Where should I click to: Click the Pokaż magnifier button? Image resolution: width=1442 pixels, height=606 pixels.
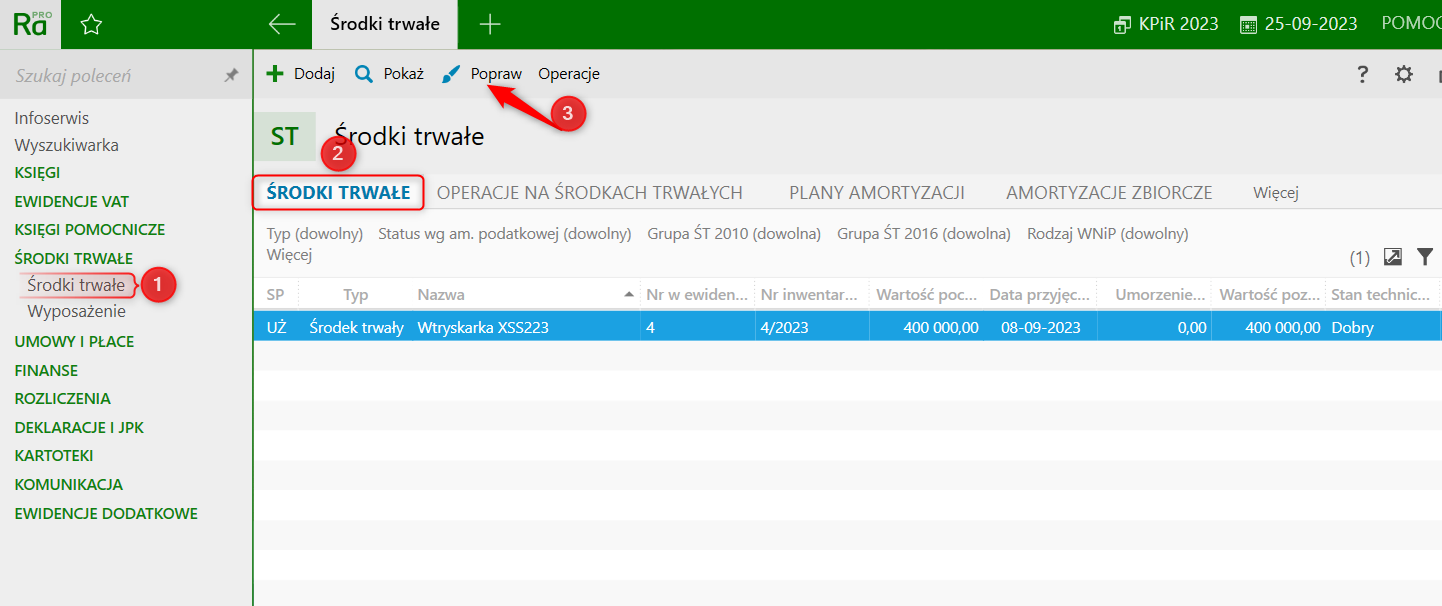tap(390, 74)
